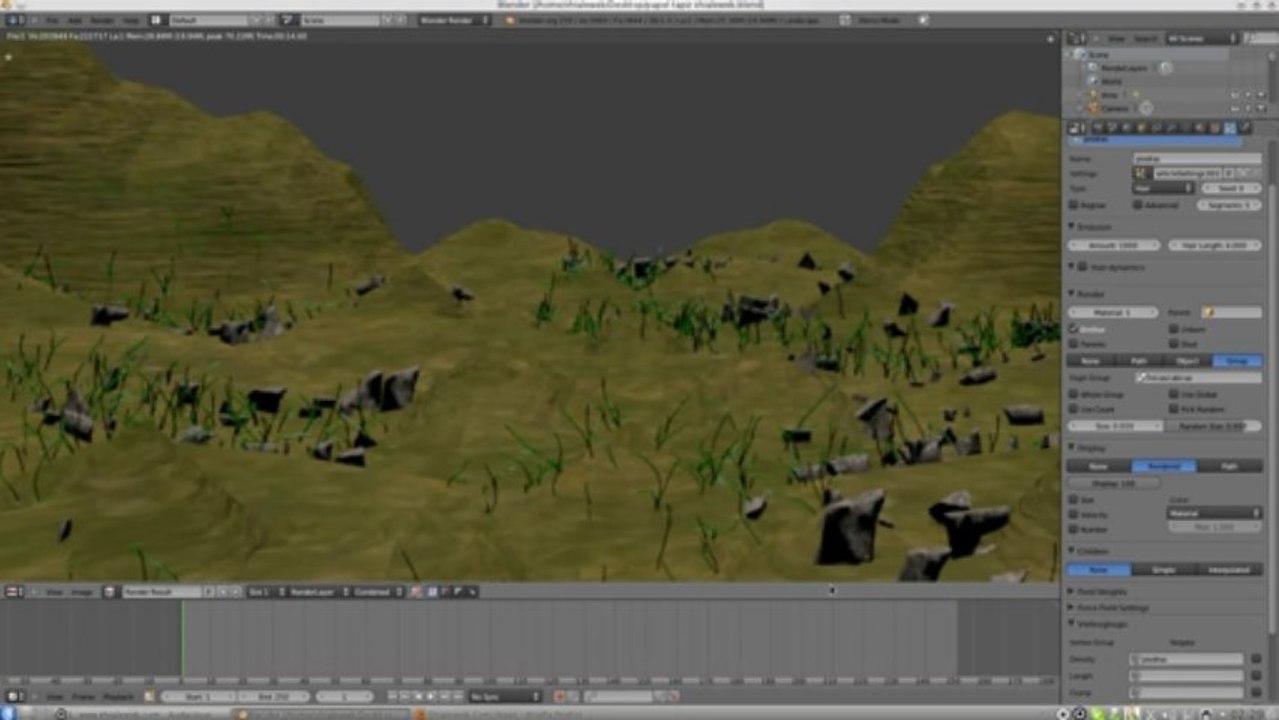
Task: Select Simple children mode
Action: coord(1164,569)
